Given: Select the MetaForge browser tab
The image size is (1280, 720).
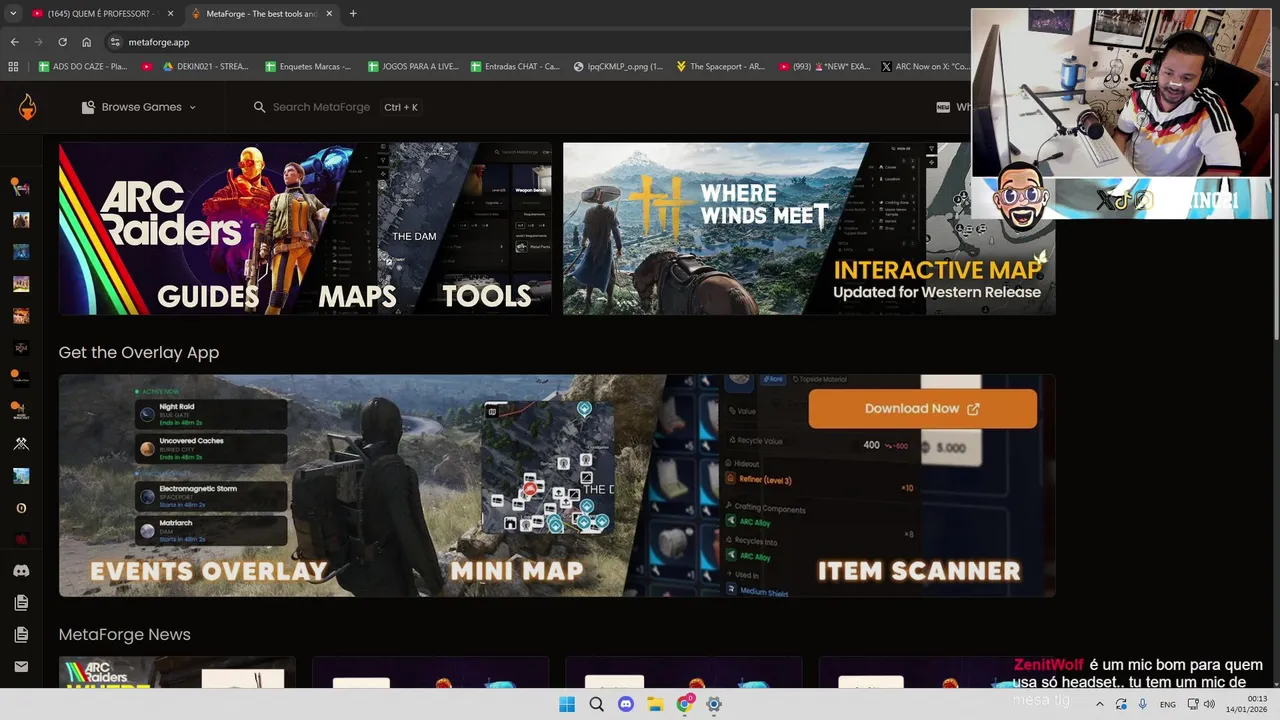Looking at the screenshot, I should click(x=262, y=14).
